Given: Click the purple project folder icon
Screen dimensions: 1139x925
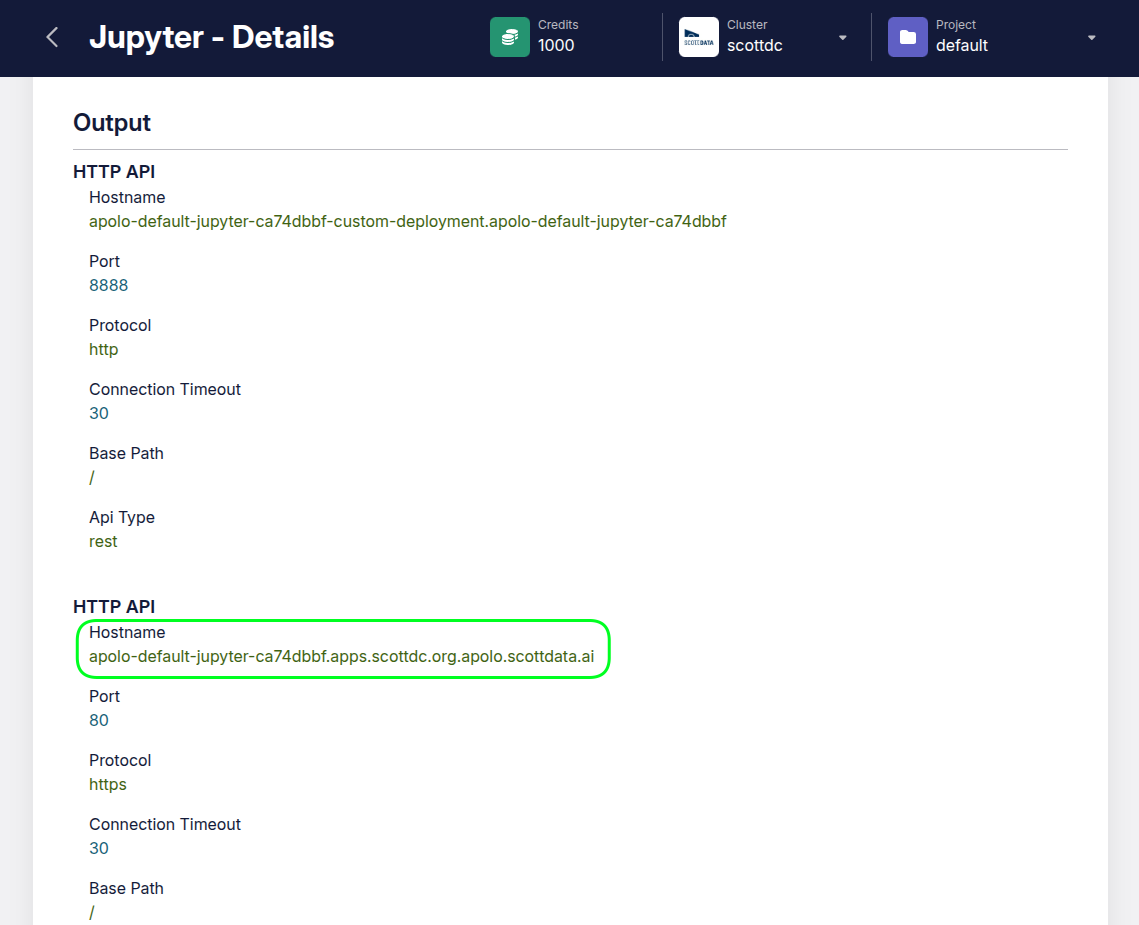Looking at the screenshot, I should (x=907, y=37).
